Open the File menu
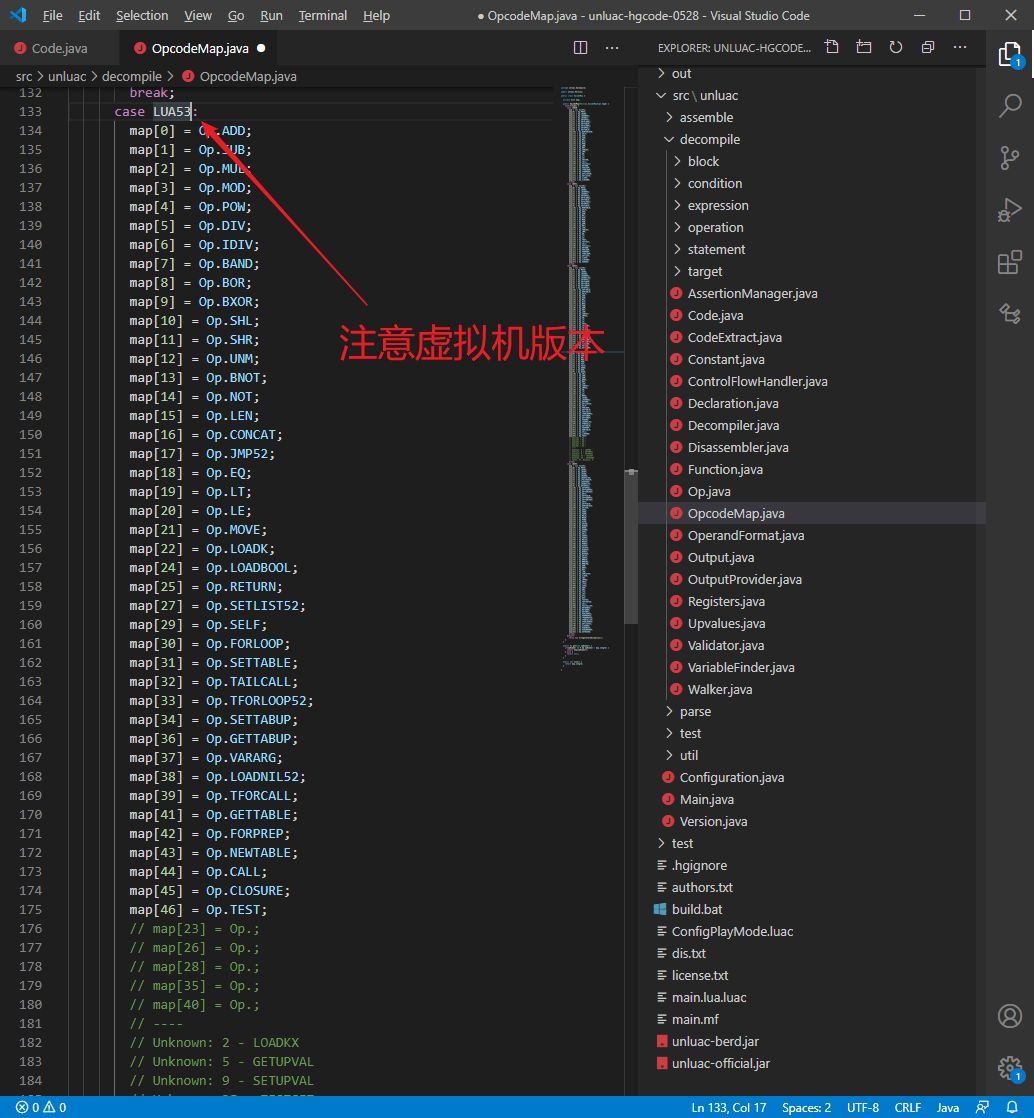 click(52, 16)
